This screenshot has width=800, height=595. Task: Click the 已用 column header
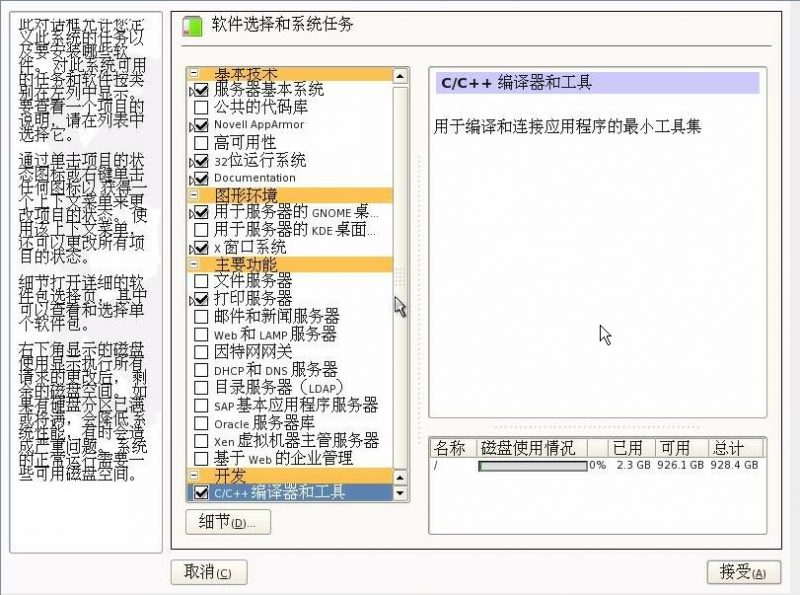pyautogui.click(x=628, y=447)
